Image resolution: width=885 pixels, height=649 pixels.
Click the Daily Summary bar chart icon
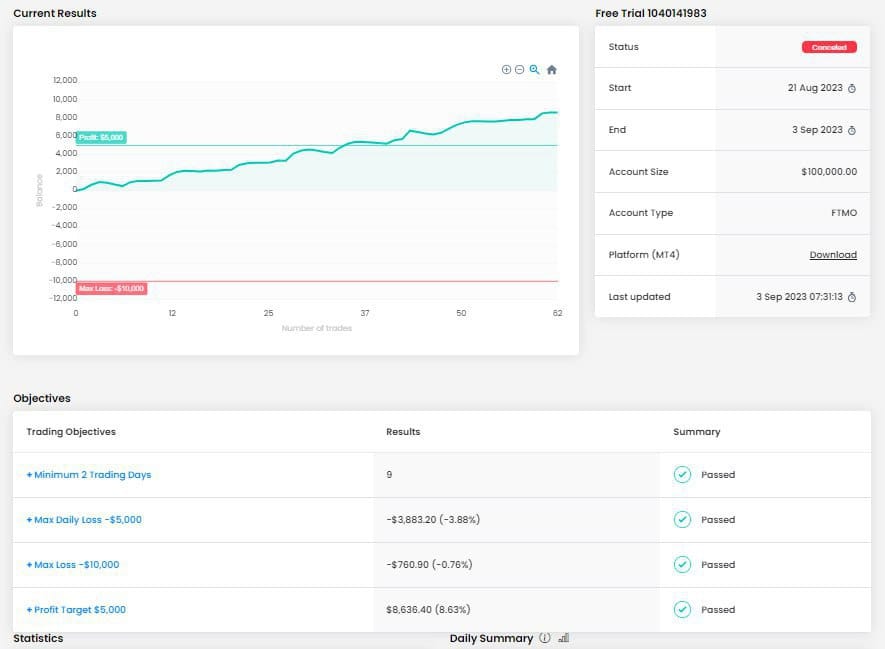click(x=563, y=638)
